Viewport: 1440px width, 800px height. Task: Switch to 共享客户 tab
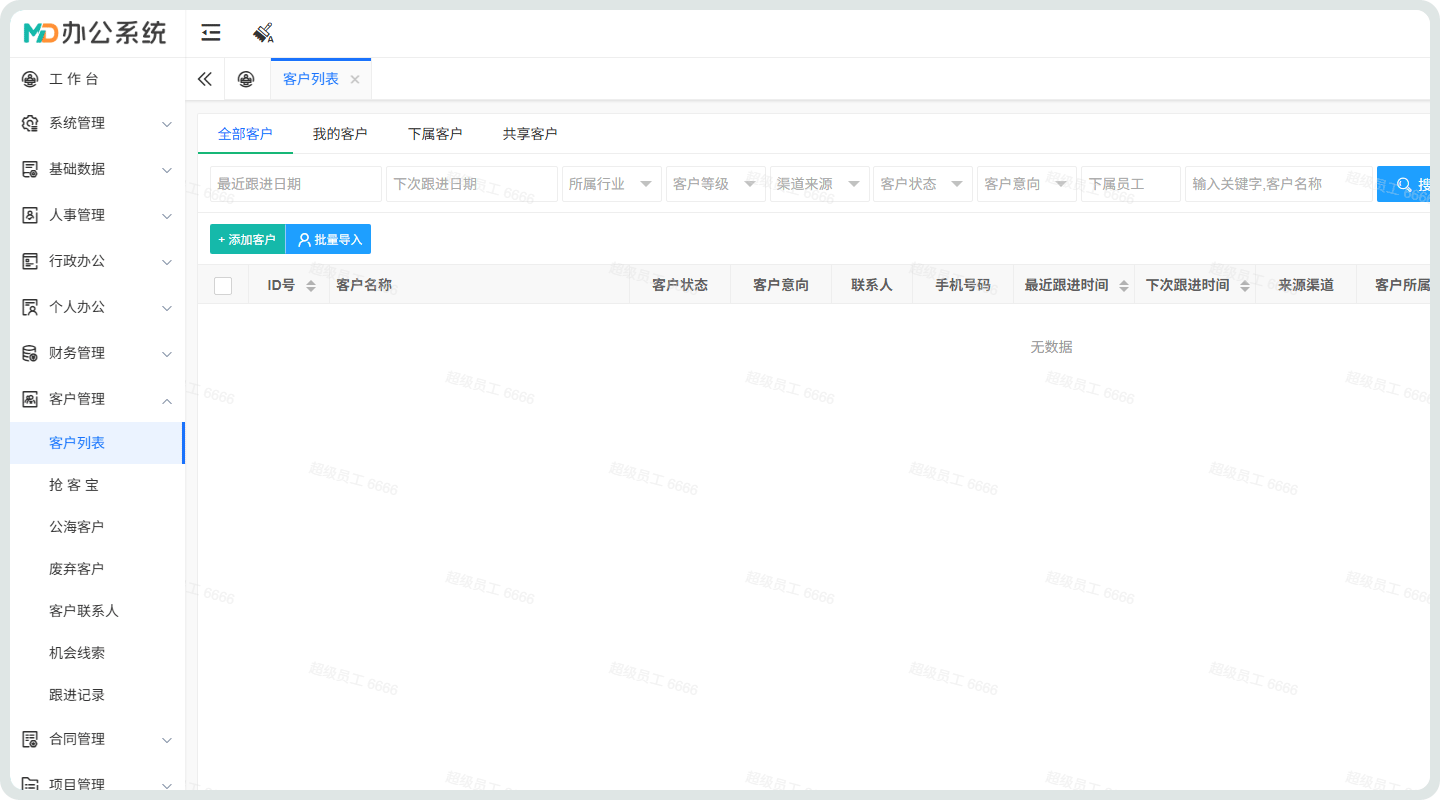click(530, 134)
